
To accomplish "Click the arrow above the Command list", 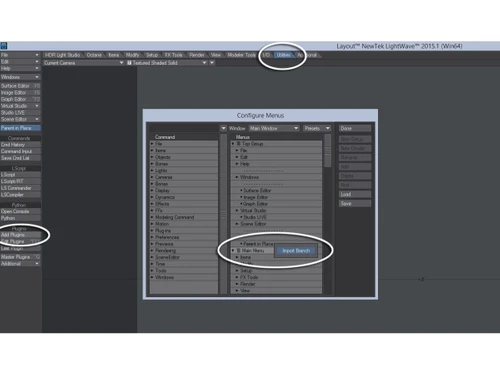I will click(223, 128).
